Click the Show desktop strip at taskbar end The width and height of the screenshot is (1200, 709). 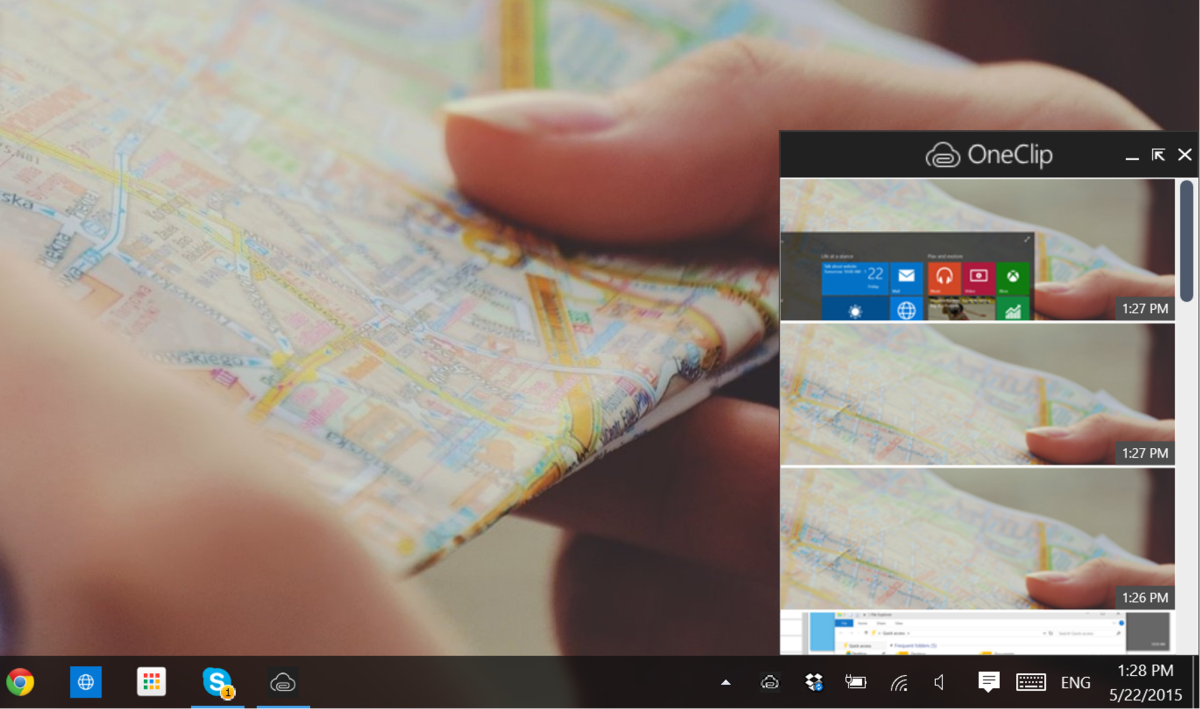(x=1196, y=682)
